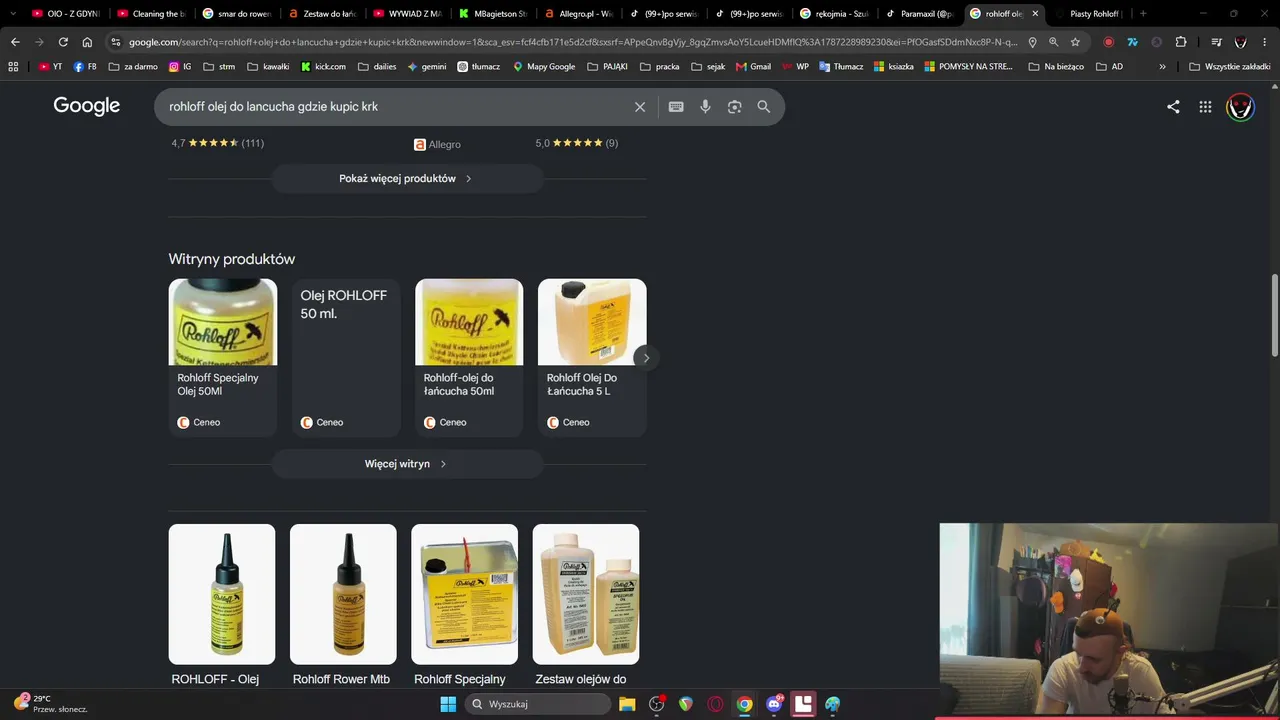Image resolution: width=1280 pixels, height=720 pixels.
Task: Open 'Rohloff Rower Mtb' product listing
Action: [x=343, y=605]
